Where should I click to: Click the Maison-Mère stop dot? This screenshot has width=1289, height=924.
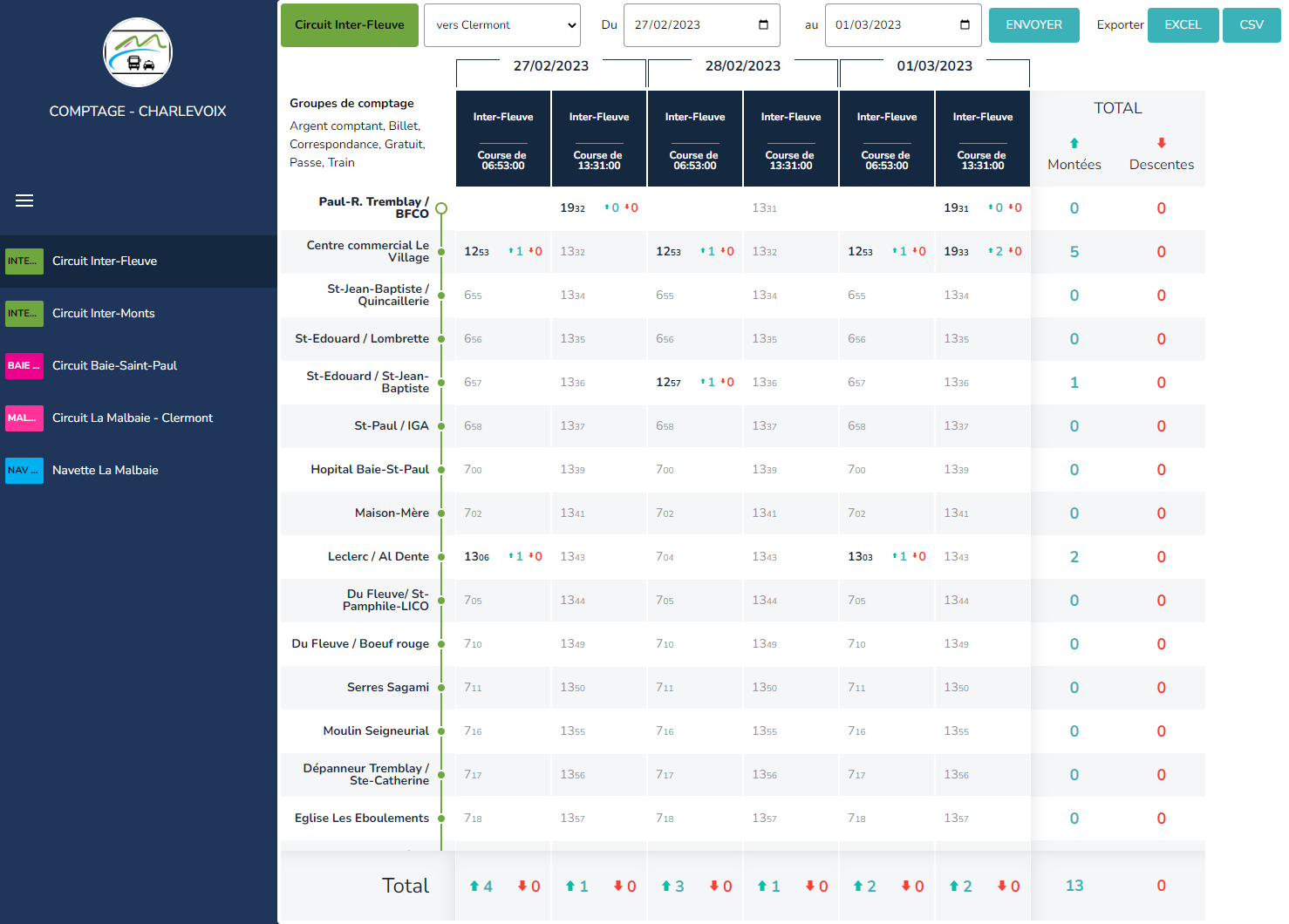pos(441,513)
